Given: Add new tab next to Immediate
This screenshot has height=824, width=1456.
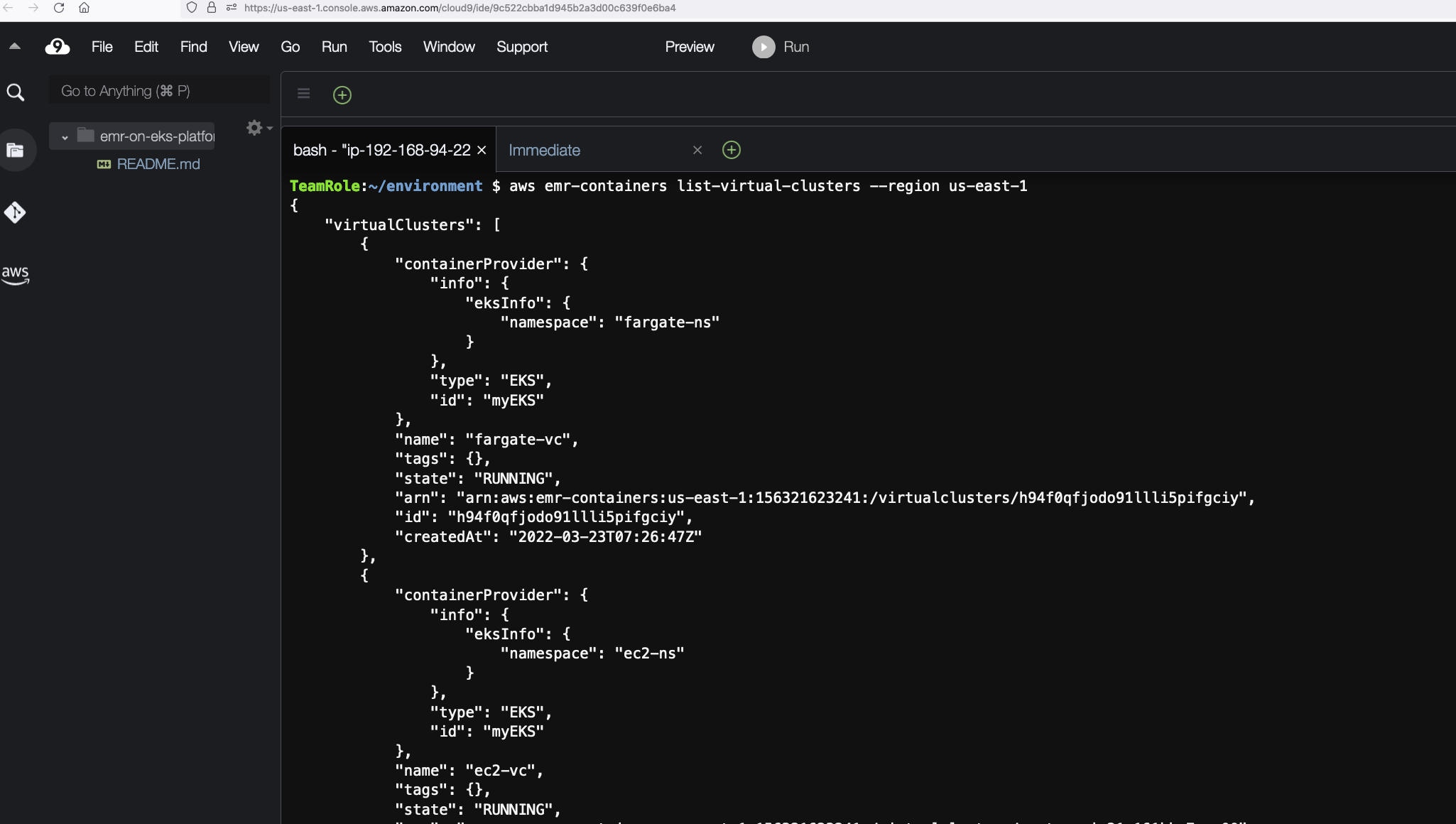Looking at the screenshot, I should click(x=732, y=150).
